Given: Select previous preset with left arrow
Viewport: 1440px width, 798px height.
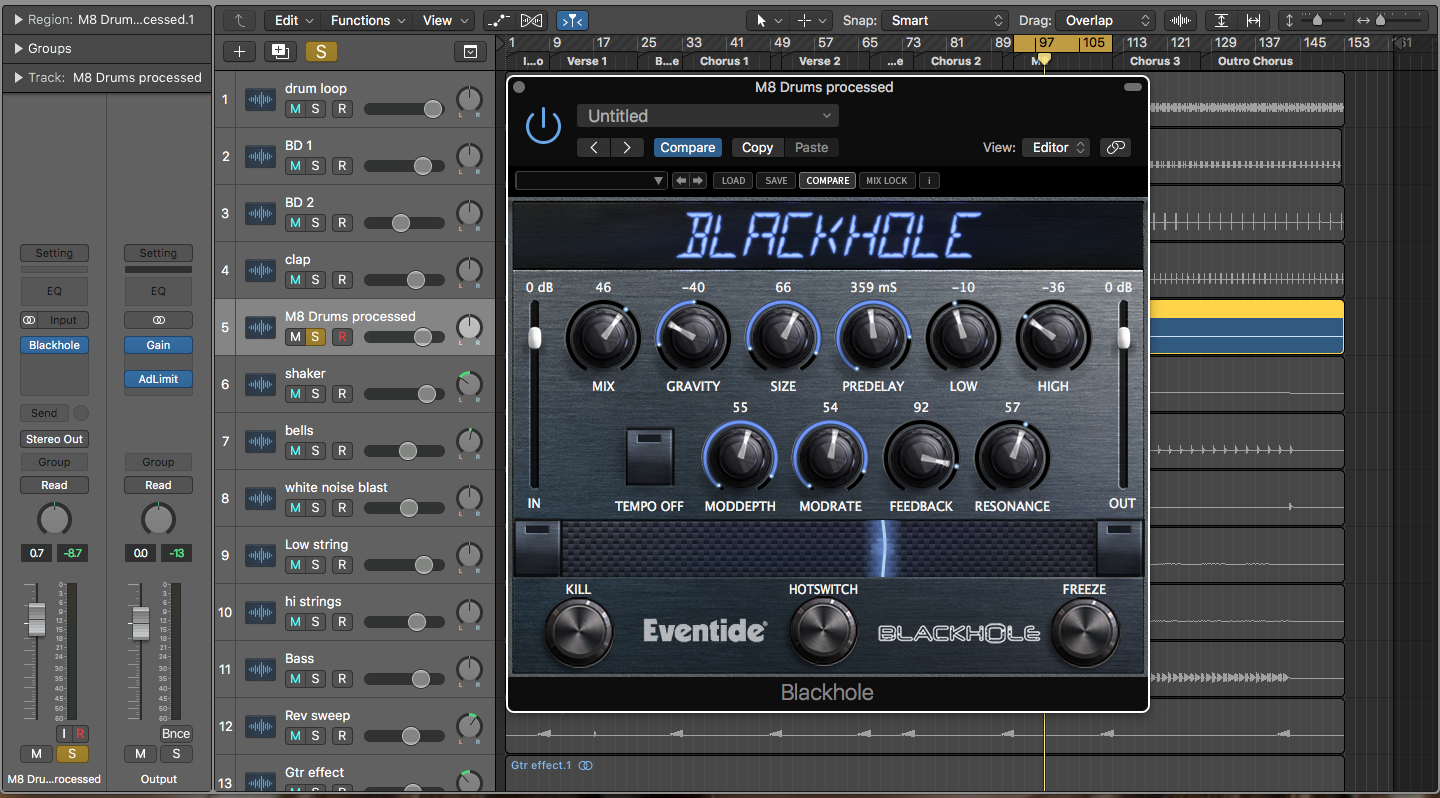Looking at the screenshot, I should pyautogui.click(x=594, y=147).
